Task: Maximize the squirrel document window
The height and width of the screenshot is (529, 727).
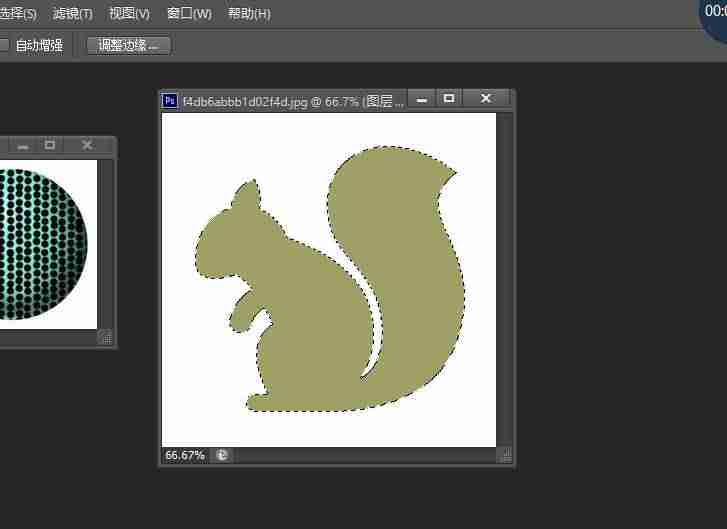Action: coord(449,98)
